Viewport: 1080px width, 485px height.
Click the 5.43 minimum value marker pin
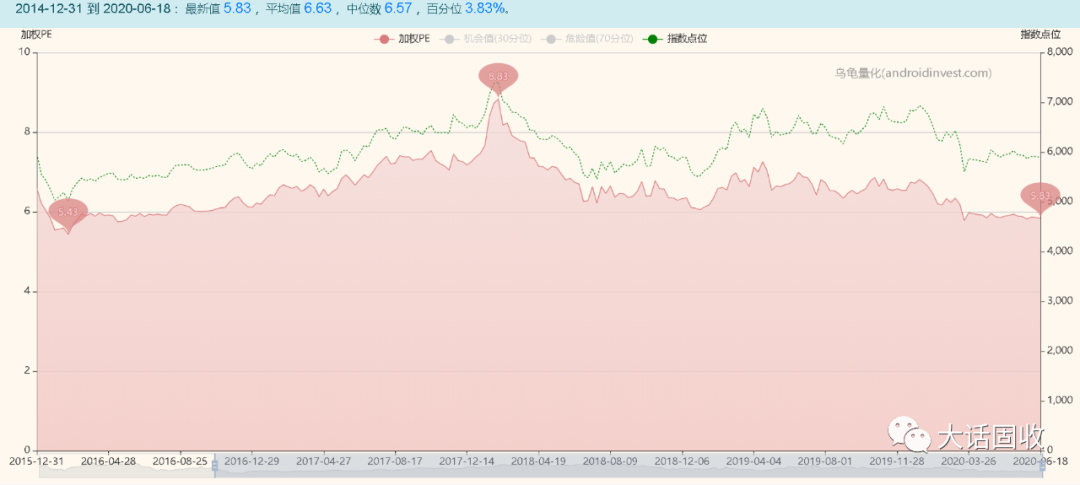tap(68, 211)
